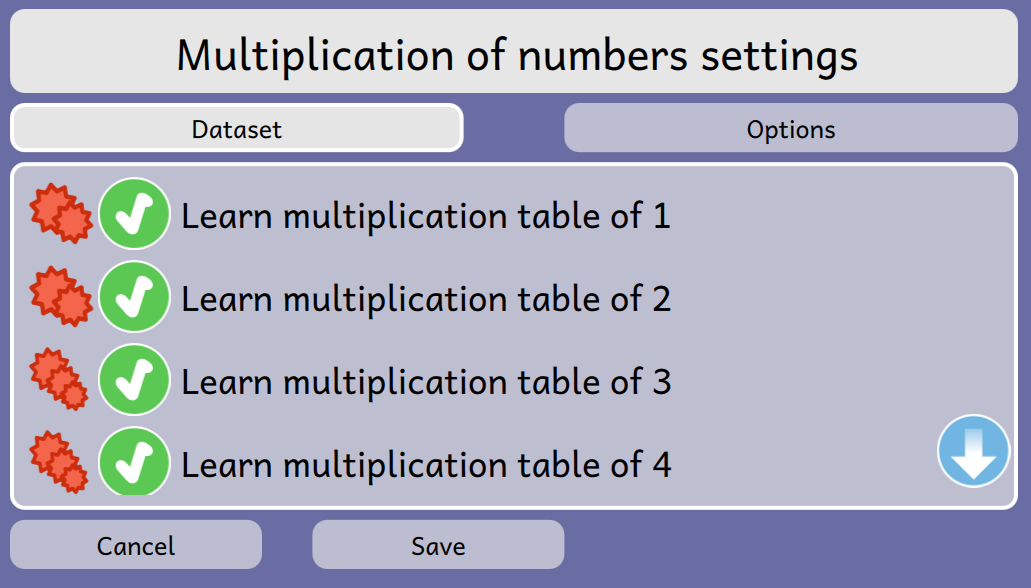Click the difficulty stars icon for table of 1
This screenshot has width=1031, height=588.
(61, 214)
